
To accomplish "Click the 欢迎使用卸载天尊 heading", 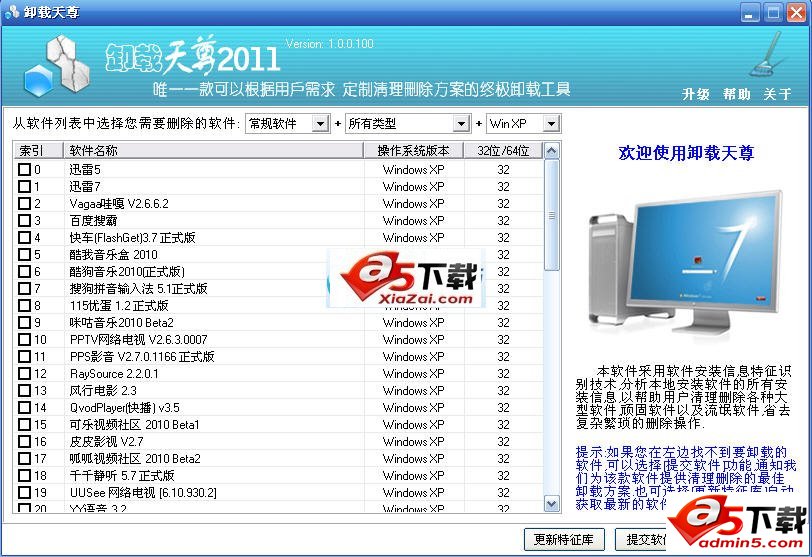I will click(686, 153).
